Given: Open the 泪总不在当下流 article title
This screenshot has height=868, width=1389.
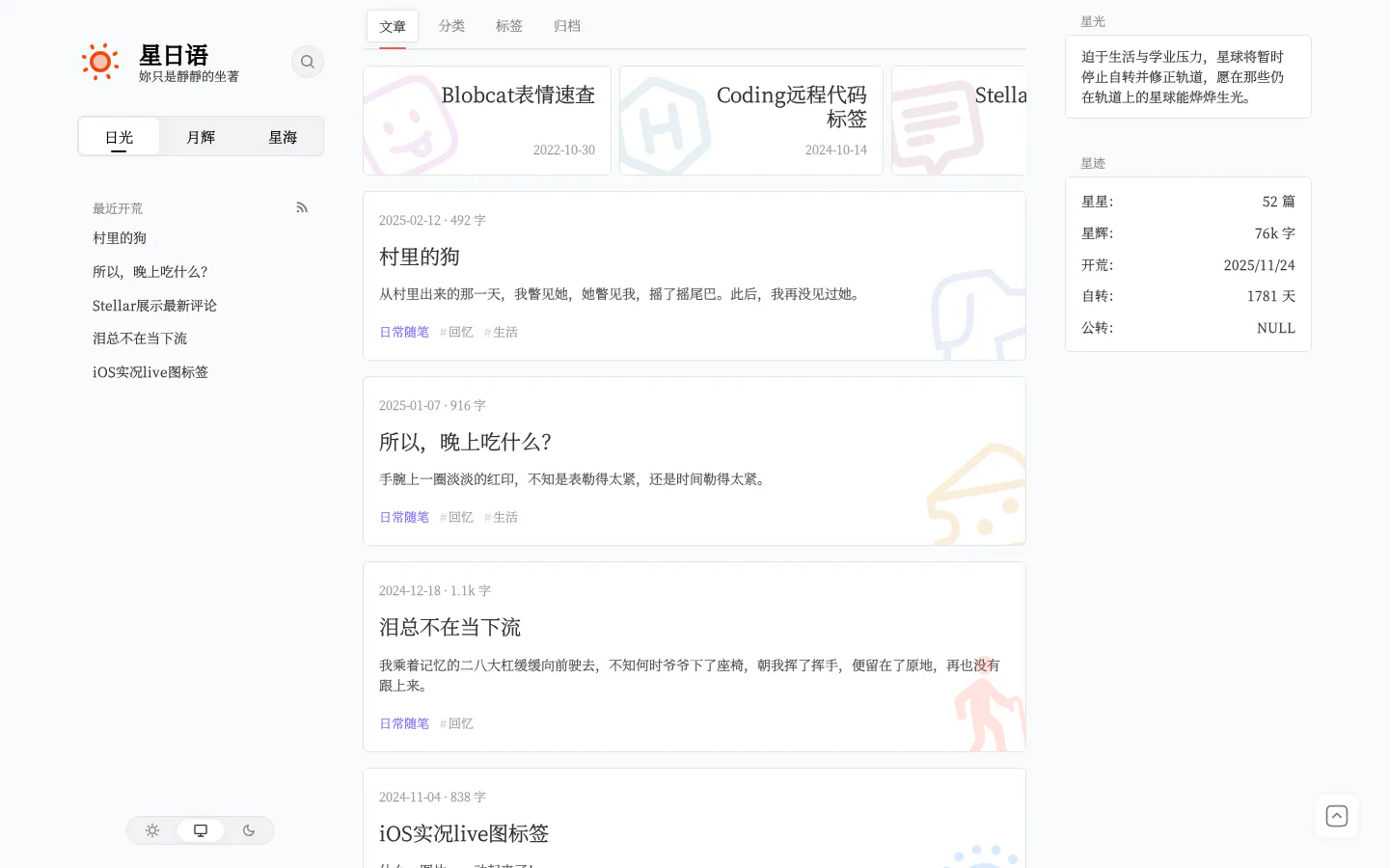Looking at the screenshot, I should 449,627.
